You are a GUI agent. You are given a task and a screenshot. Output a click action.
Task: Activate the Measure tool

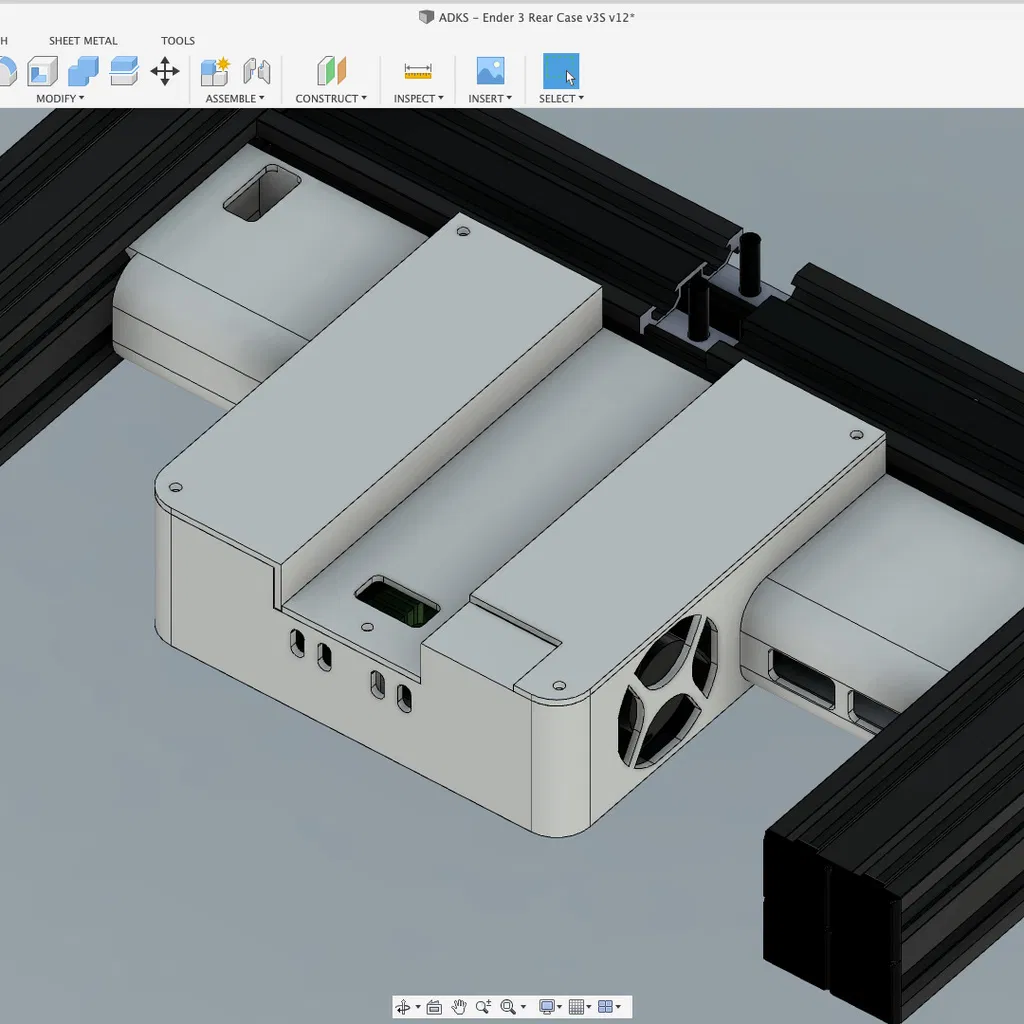[418, 71]
